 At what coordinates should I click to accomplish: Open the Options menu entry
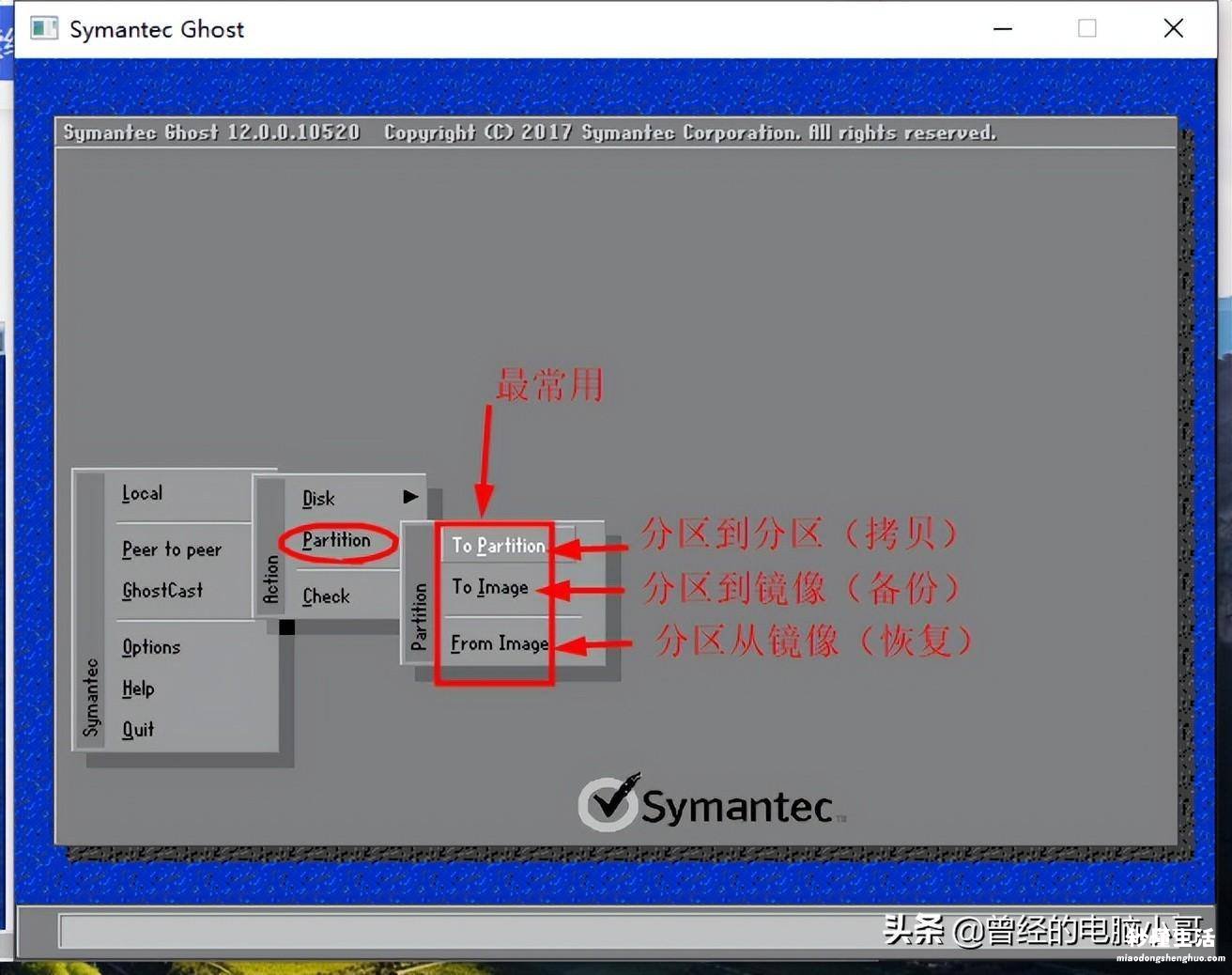(151, 647)
